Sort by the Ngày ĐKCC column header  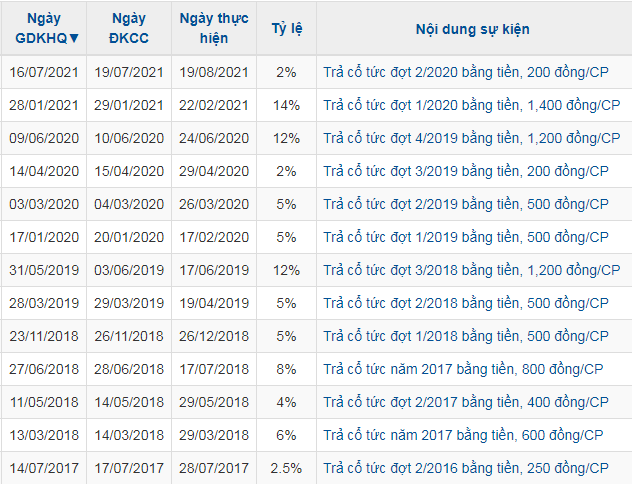pyautogui.click(x=129, y=28)
